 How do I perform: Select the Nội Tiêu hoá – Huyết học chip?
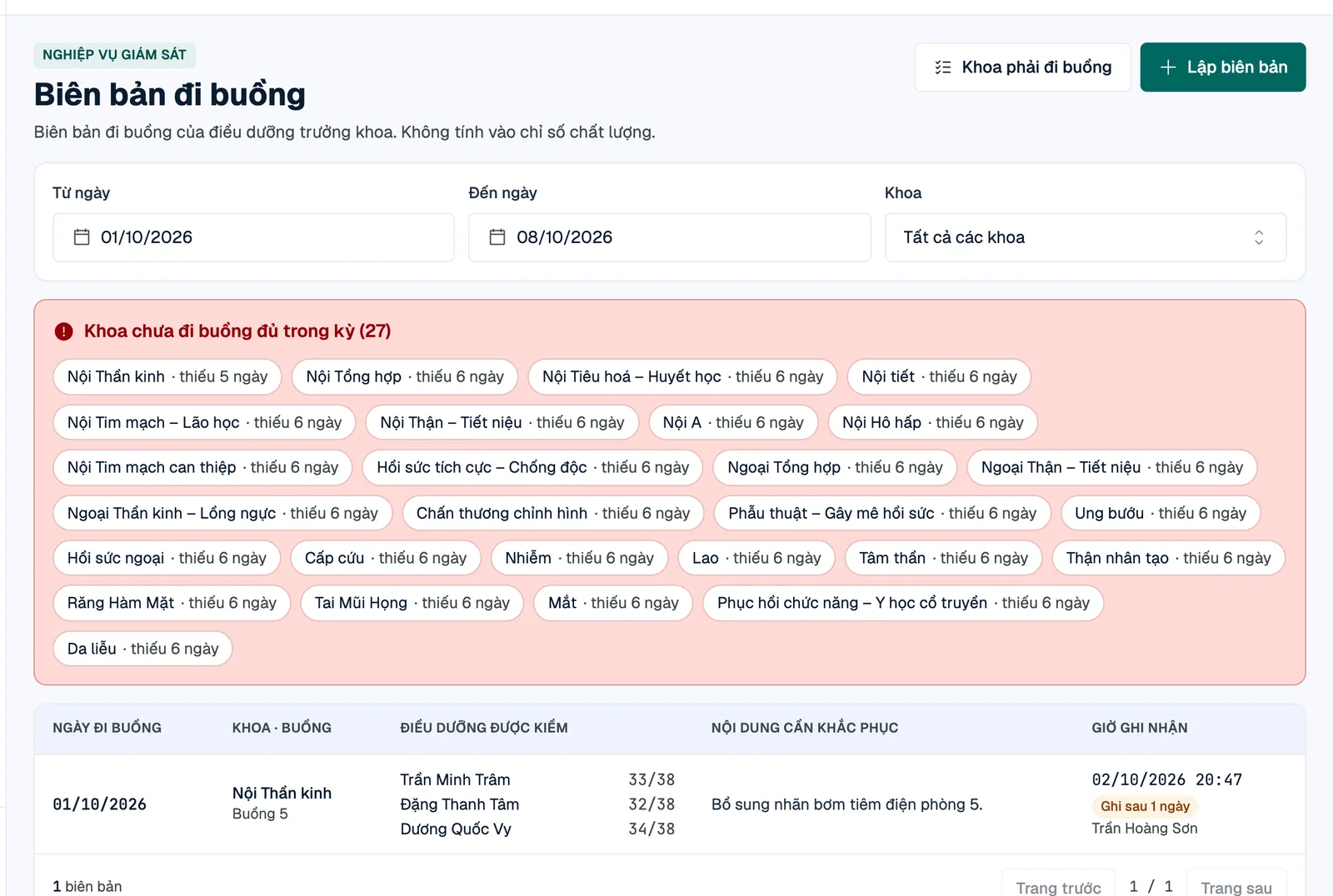[682, 376]
